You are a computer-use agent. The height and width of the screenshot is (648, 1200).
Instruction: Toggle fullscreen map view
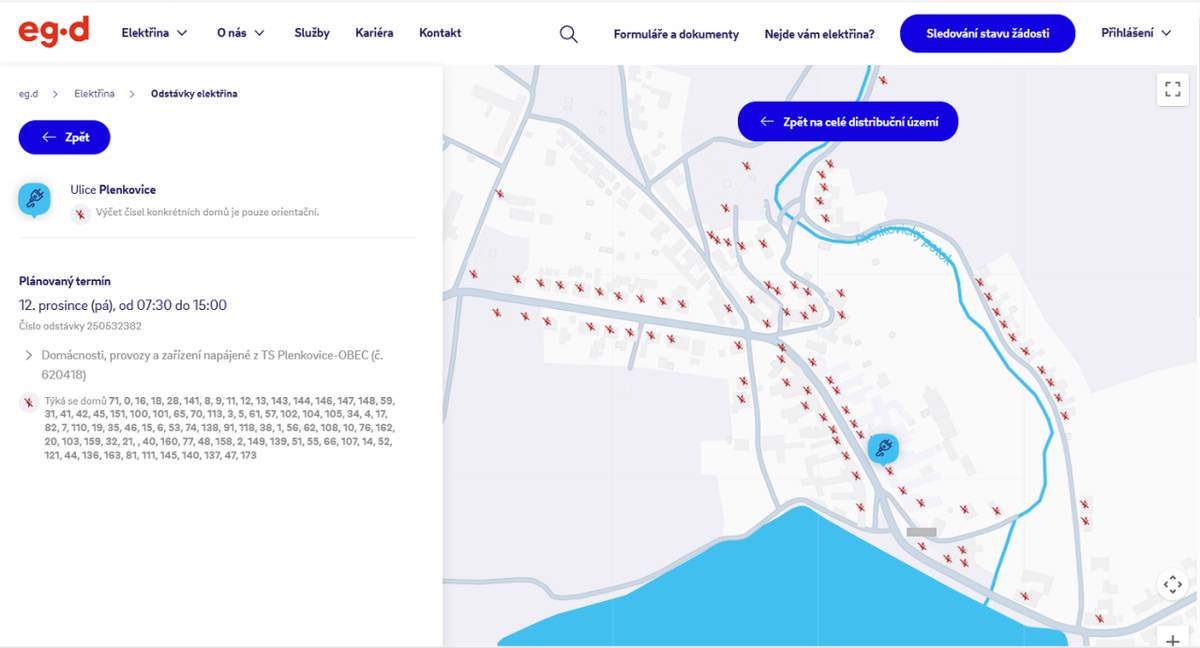point(1172,89)
